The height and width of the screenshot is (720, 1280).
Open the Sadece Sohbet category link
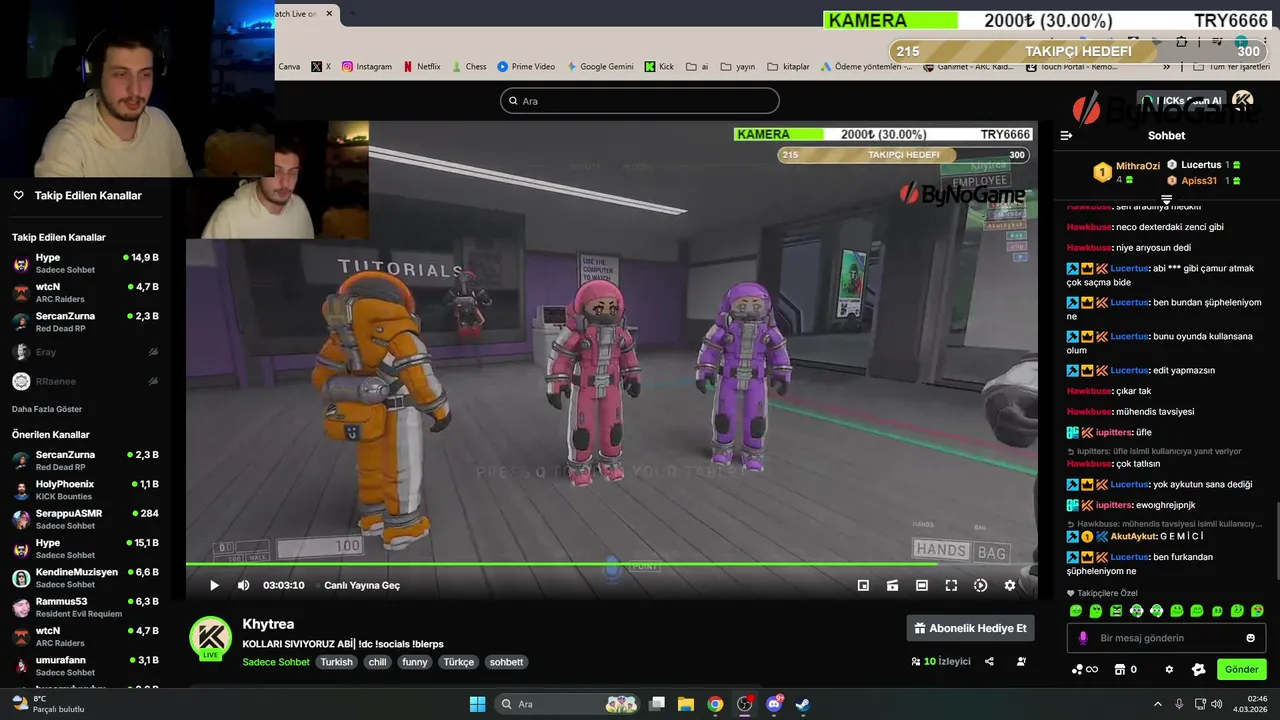coord(276,662)
